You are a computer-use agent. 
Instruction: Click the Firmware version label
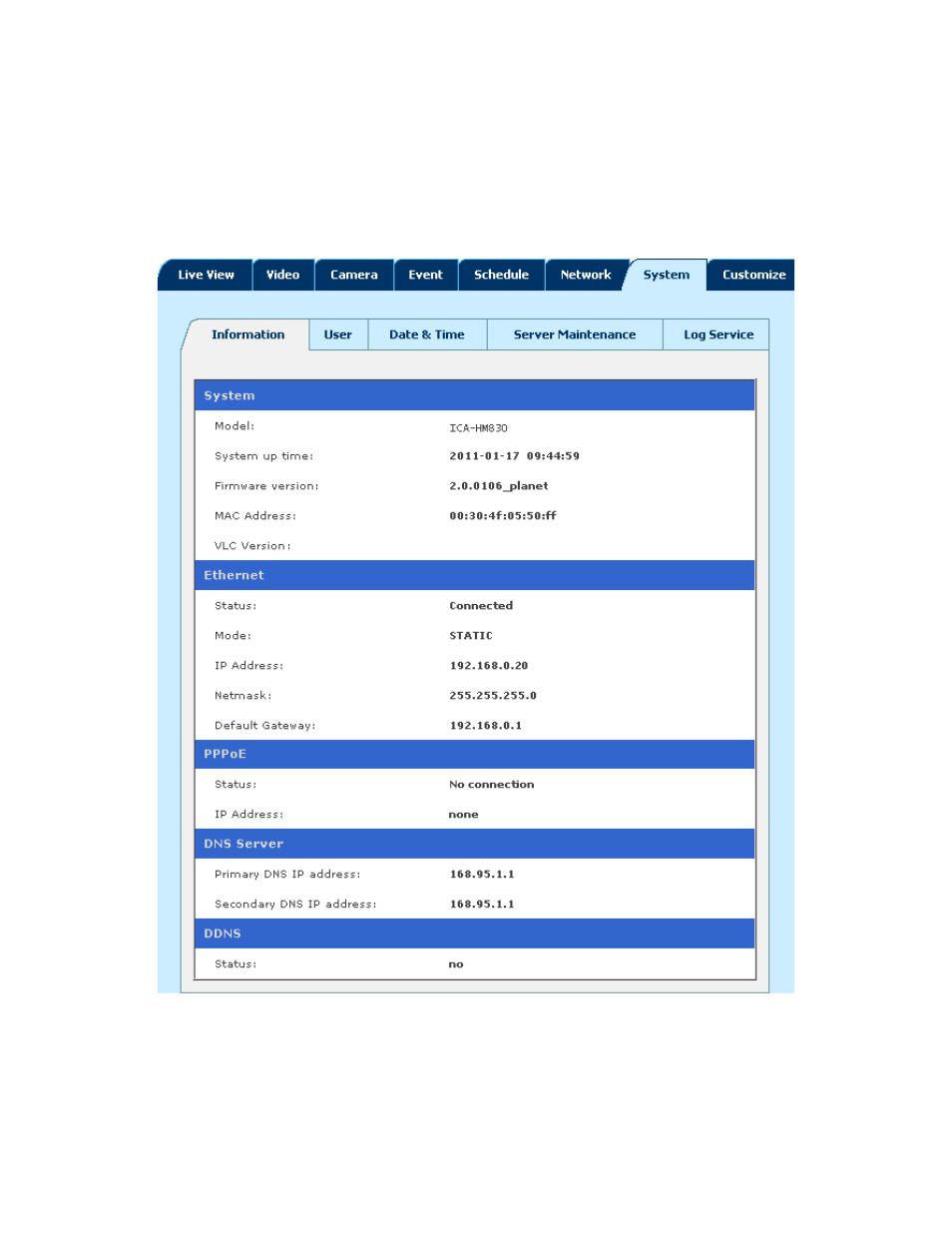[x=266, y=486]
